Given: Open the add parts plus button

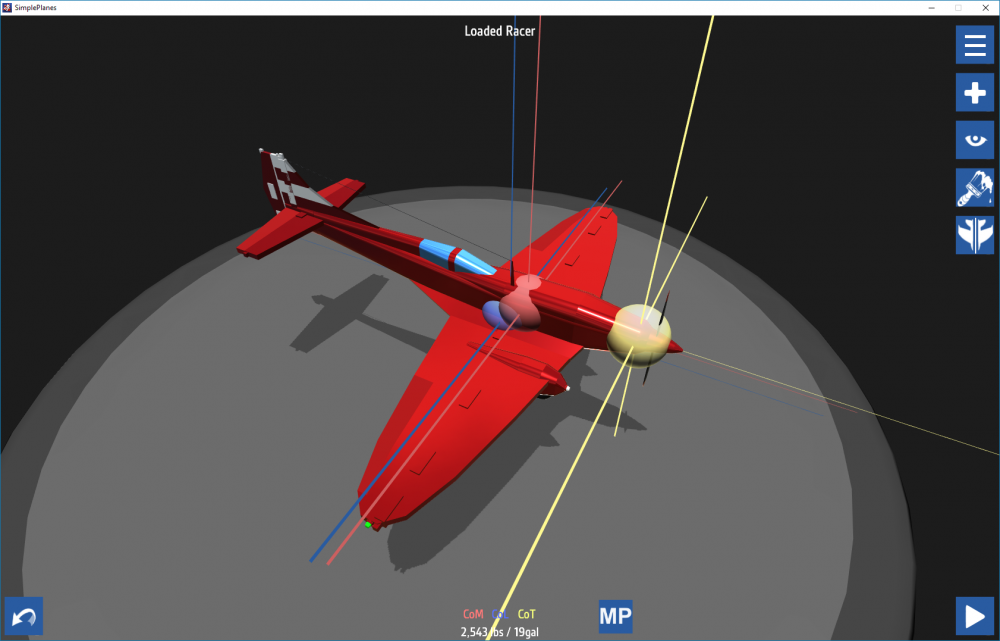Looking at the screenshot, I should pos(974,92).
